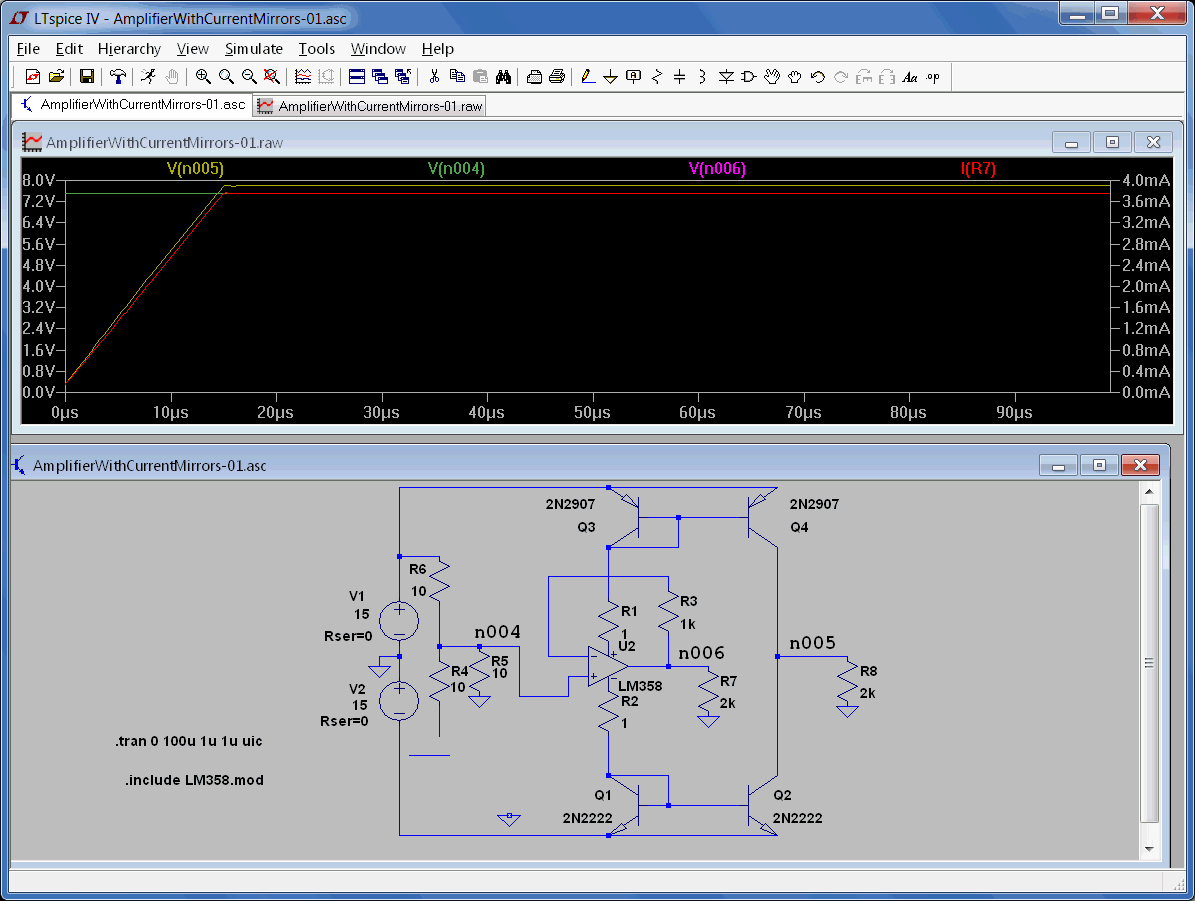Click the Halt simulation hand icon
This screenshot has height=901, width=1195.
(172, 77)
